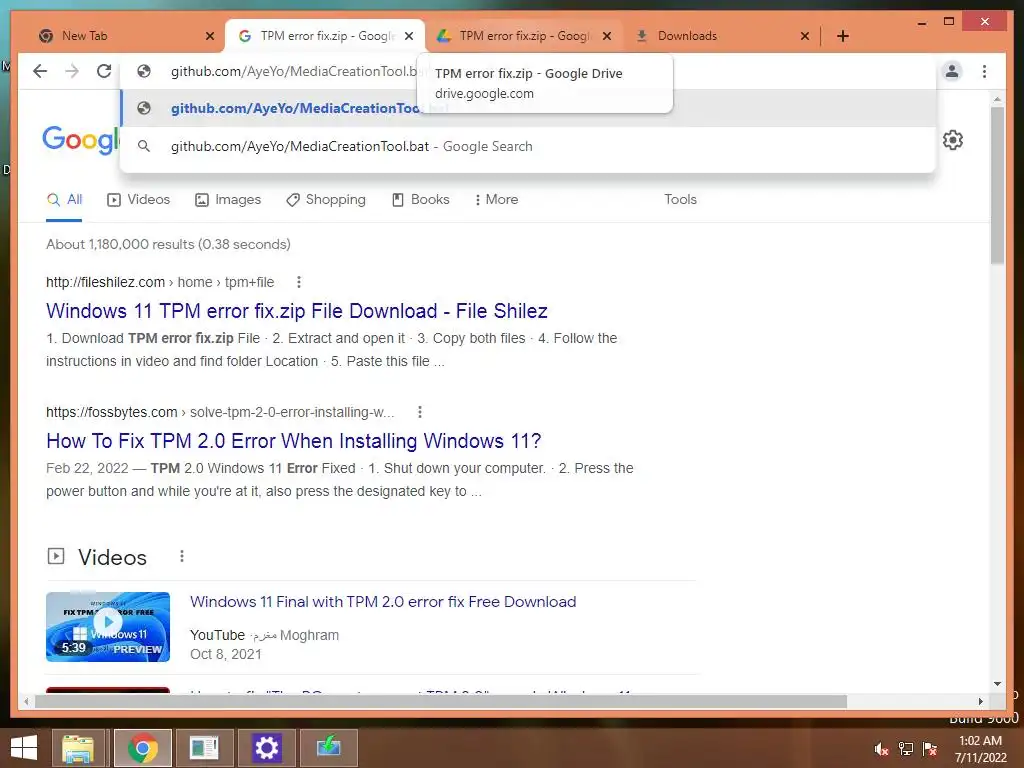The width and height of the screenshot is (1024, 768).
Task: Open the fileshilez.com result options menu
Action: click(298, 282)
